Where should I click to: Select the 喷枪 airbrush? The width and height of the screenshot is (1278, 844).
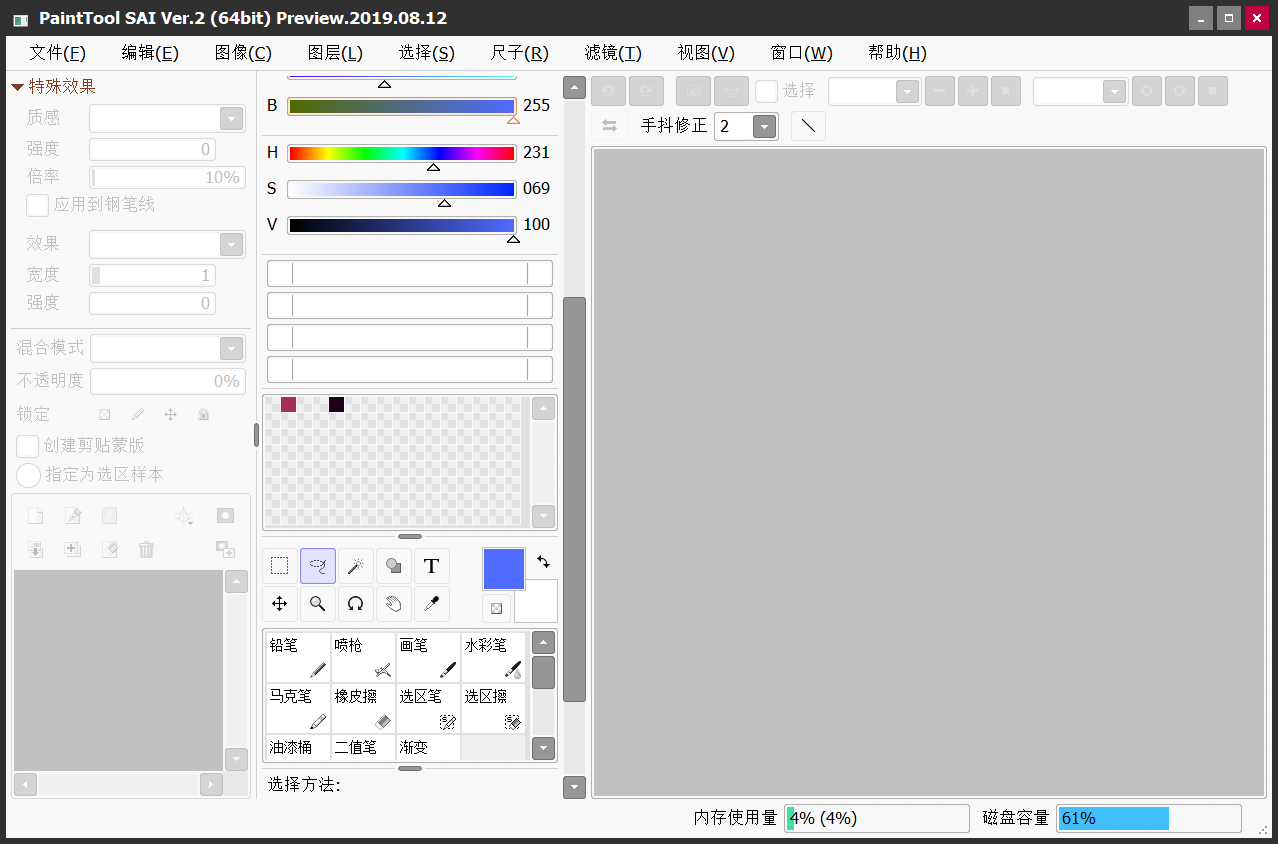[363, 658]
